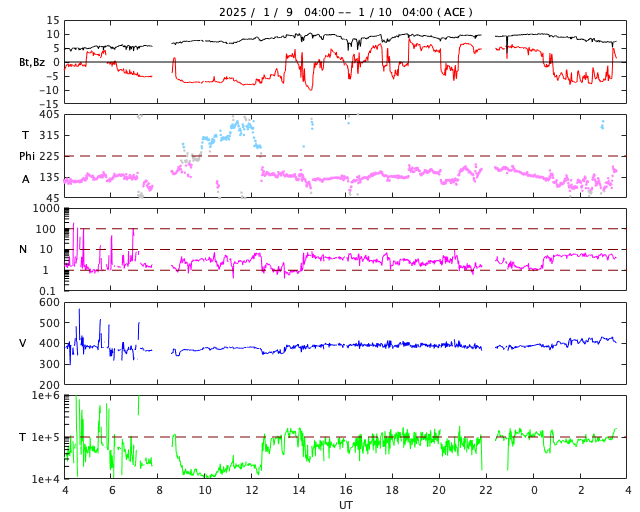
Task: Click the 'T' label in the Phi panel
Action: click(x=25, y=135)
